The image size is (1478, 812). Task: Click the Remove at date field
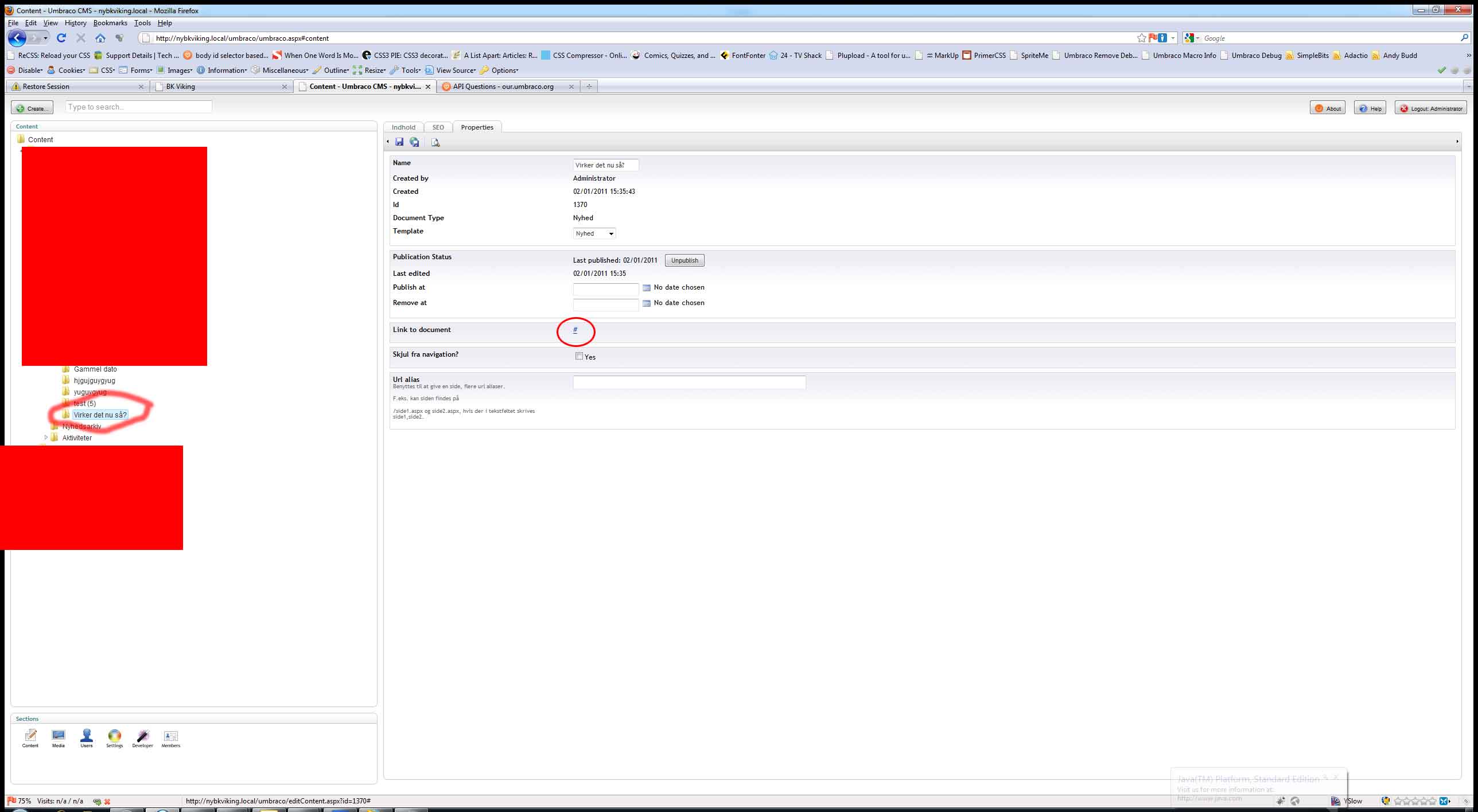(x=605, y=304)
